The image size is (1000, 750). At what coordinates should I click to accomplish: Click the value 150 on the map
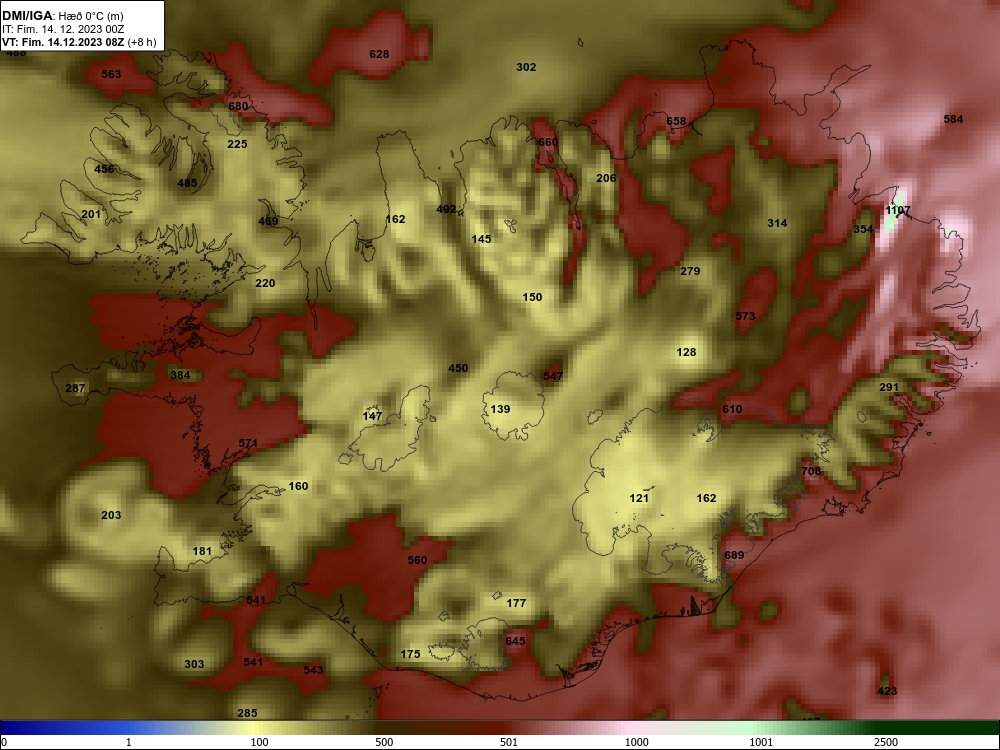(x=532, y=297)
